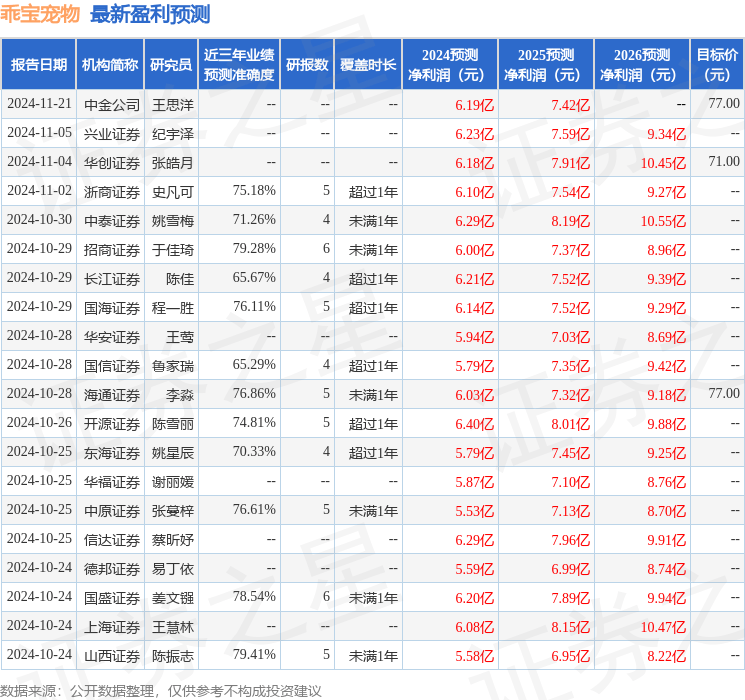
Task: Click researcher name 谢丽媛
Action: (x=173, y=482)
